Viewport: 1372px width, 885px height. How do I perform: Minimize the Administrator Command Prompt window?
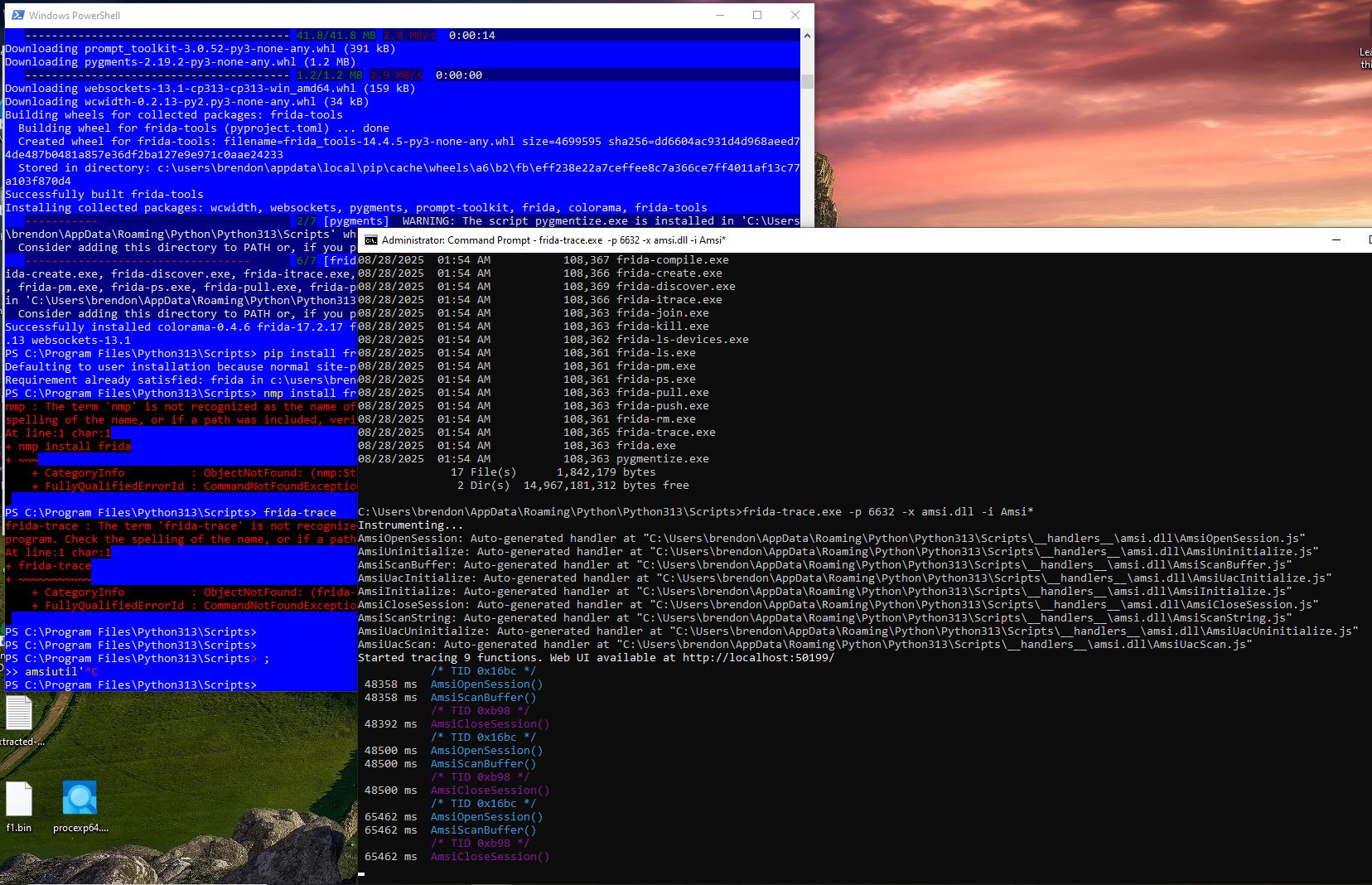(x=1336, y=240)
